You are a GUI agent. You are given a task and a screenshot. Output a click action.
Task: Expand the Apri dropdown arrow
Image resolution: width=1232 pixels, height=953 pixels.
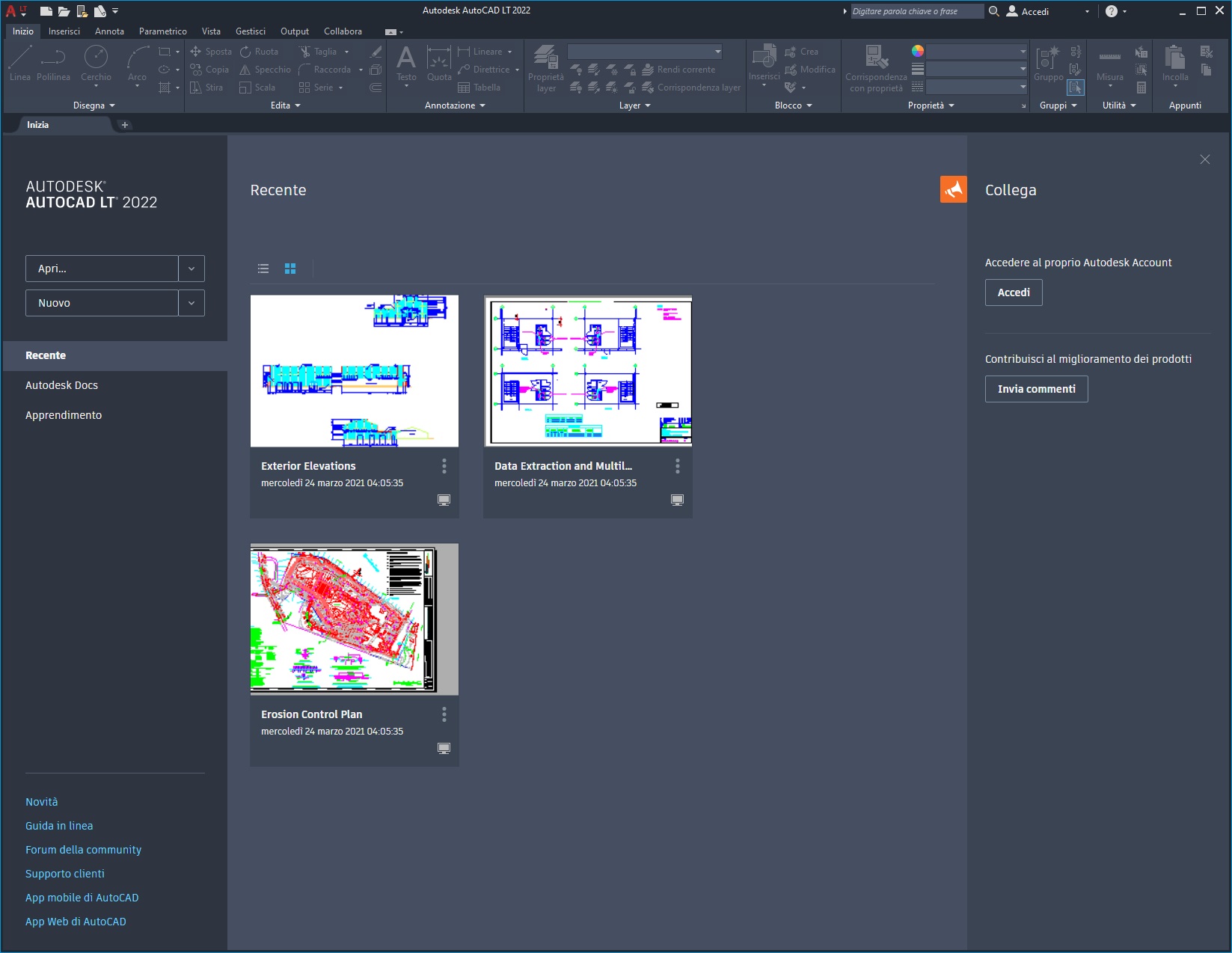tap(191, 269)
